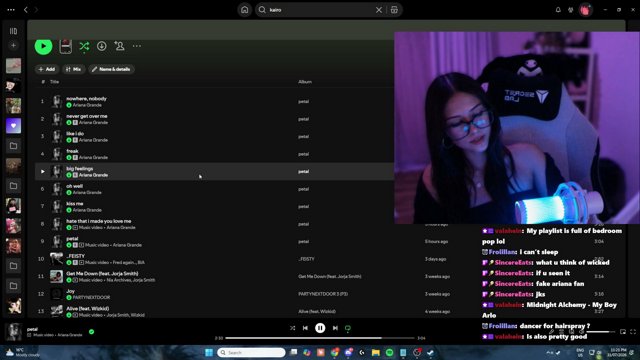Click the Name & details button
This screenshot has width=640, height=360.
pyautogui.click(x=111, y=69)
